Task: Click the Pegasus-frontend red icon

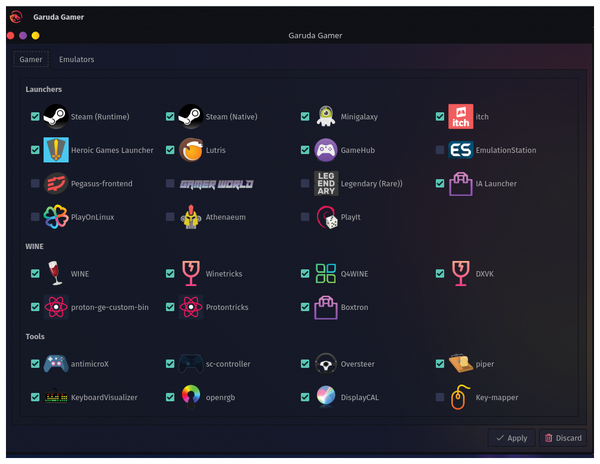Action: click(x=56, y=184)
